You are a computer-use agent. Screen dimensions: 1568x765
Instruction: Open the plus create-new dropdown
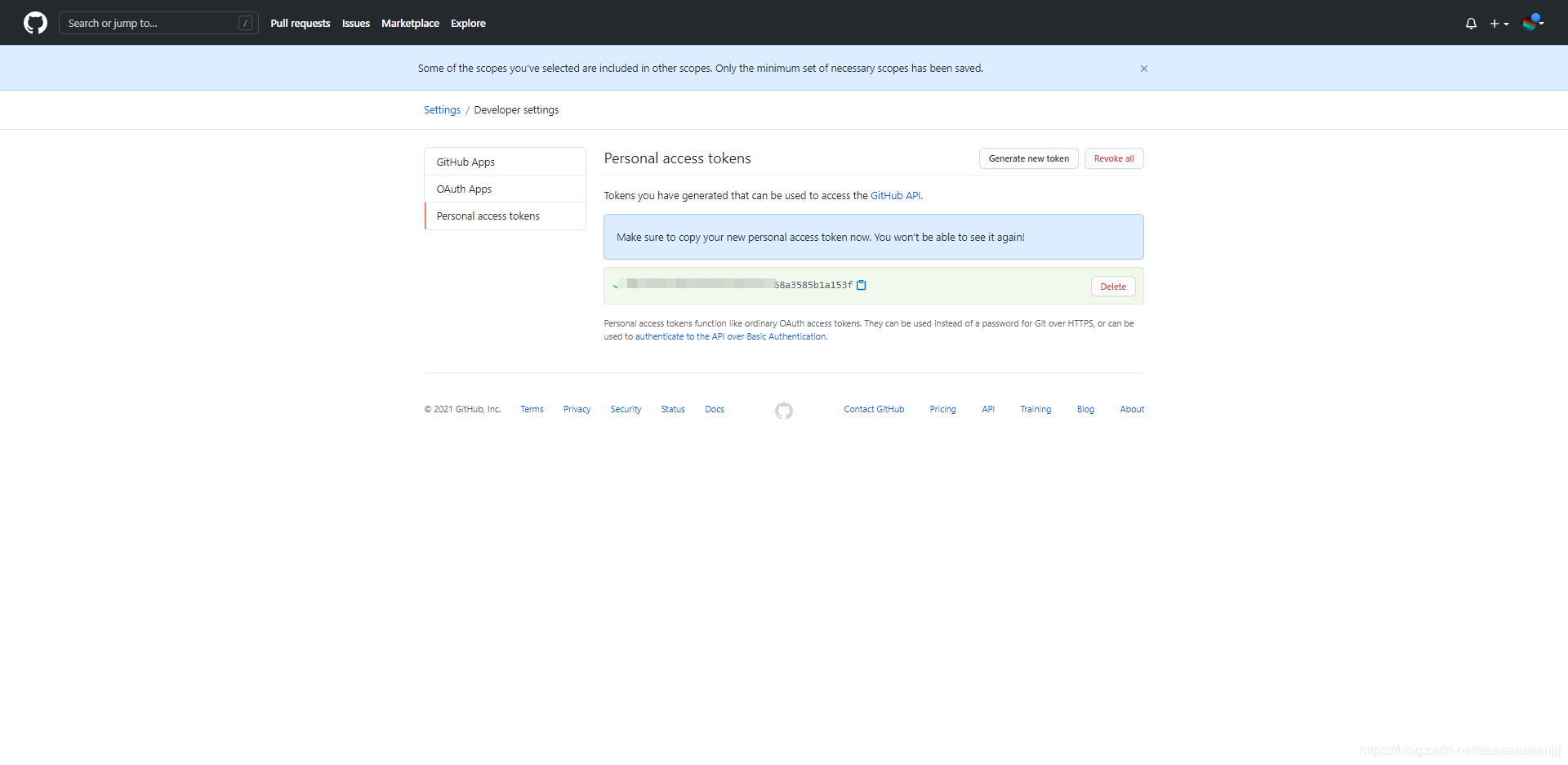[x=1499, y=24]
